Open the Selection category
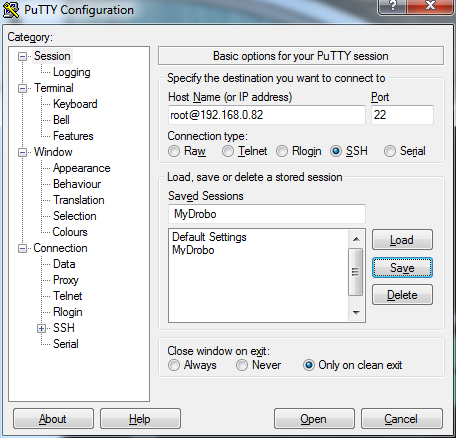The width and height of the screenshot is (456, 438). 75,216
